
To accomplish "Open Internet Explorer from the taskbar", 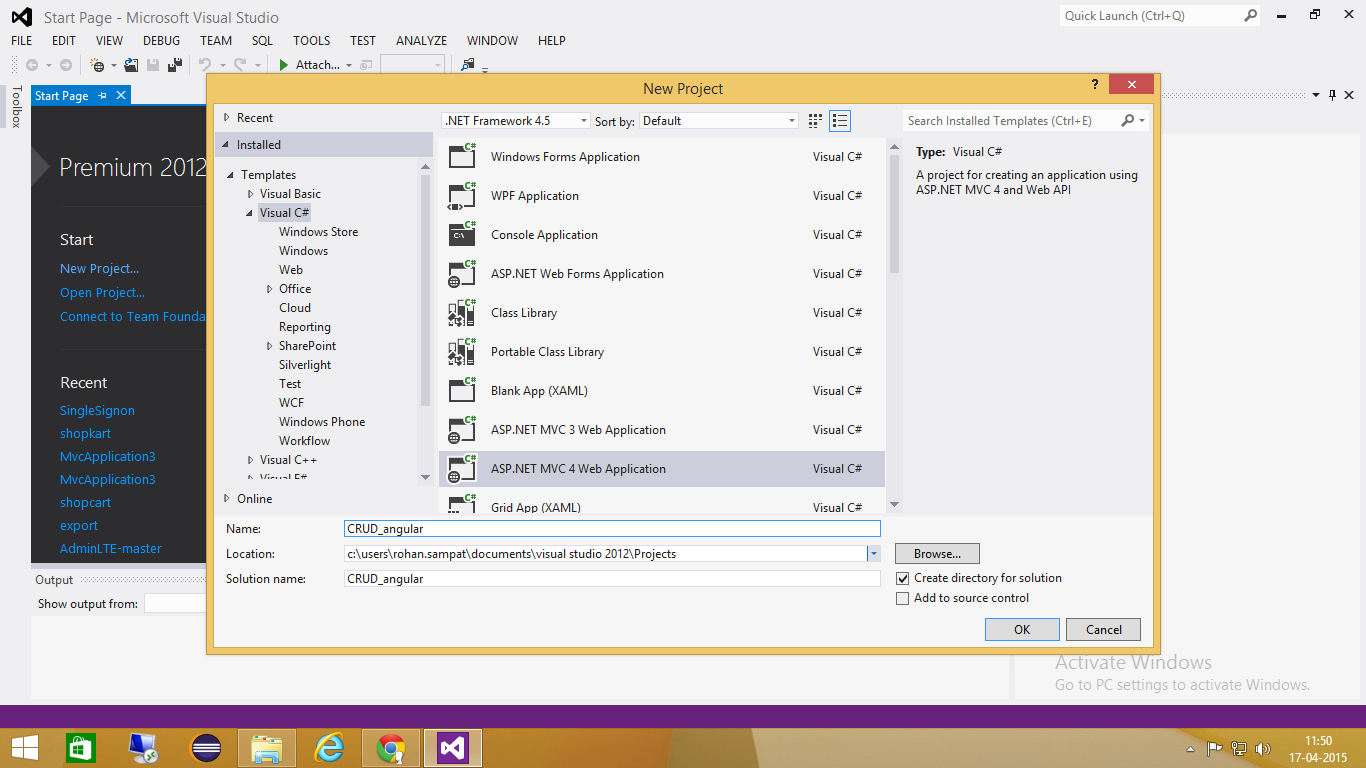I will (329, 748).
